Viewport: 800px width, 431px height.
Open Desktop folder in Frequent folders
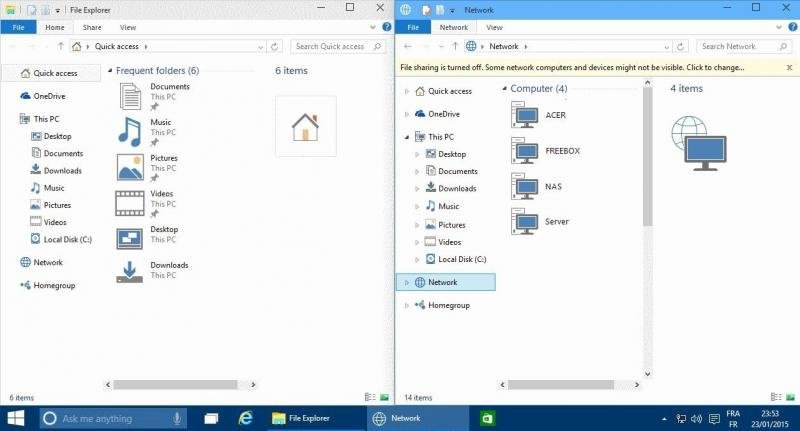147,239
